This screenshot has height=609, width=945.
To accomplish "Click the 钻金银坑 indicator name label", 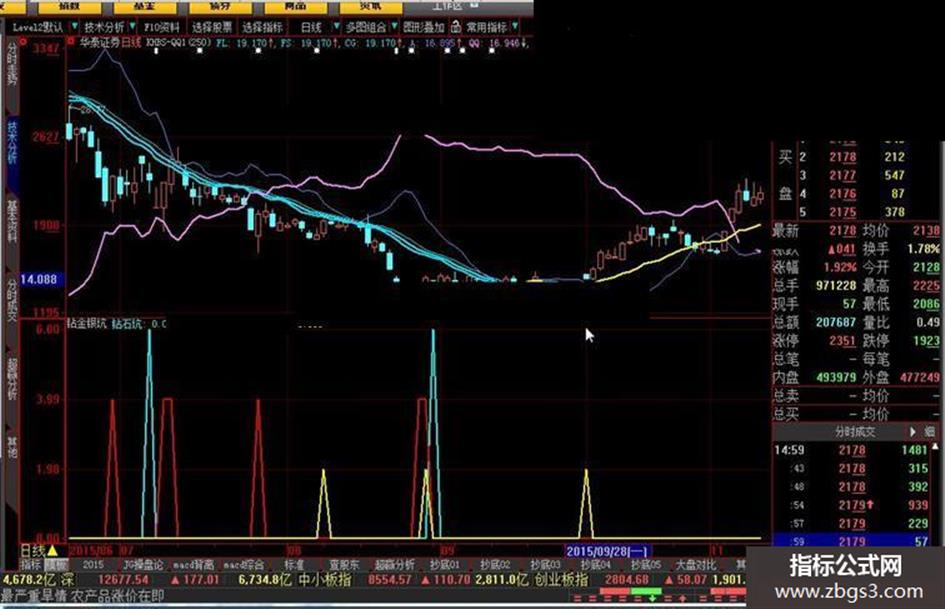I will 86,324.
